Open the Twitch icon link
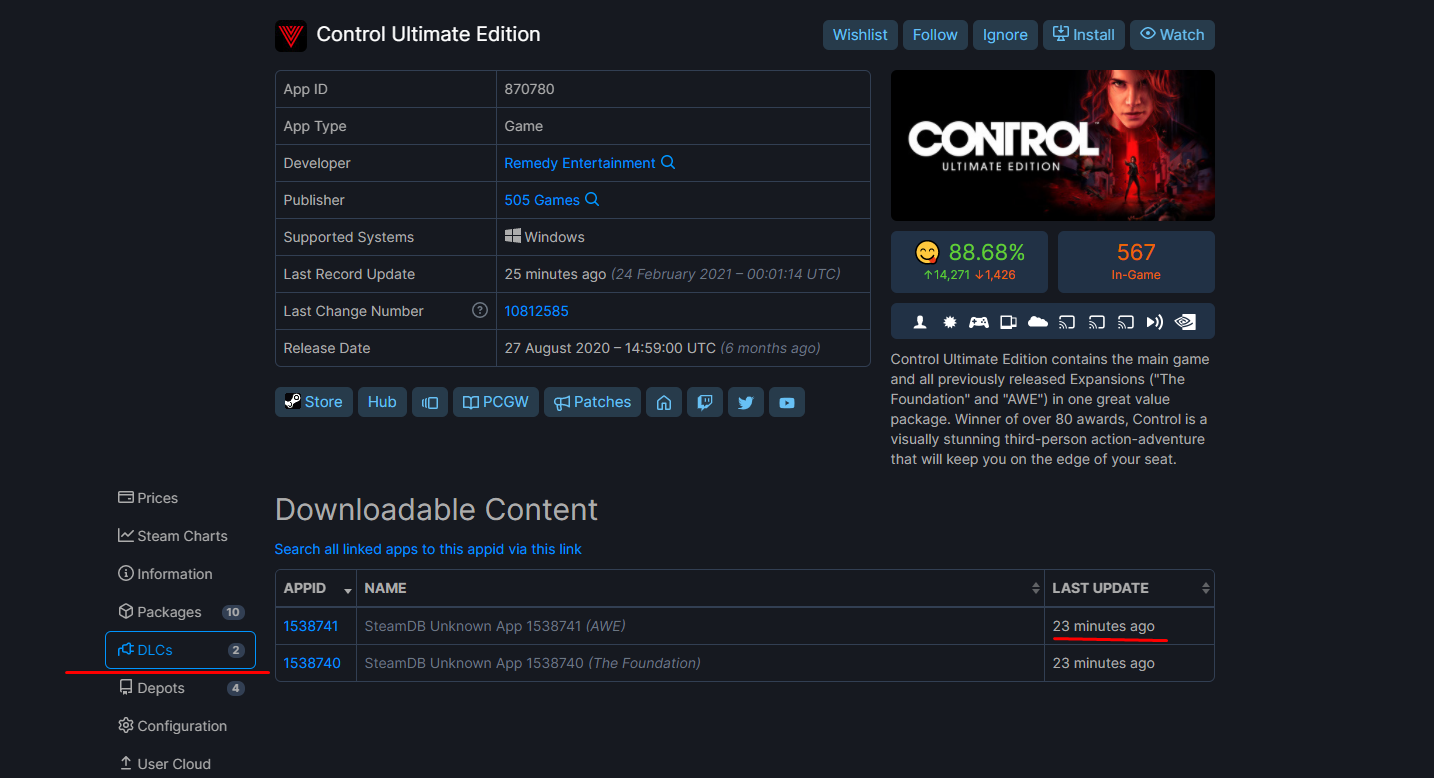This screenshot has height=778, width=1434. [705, 402]
